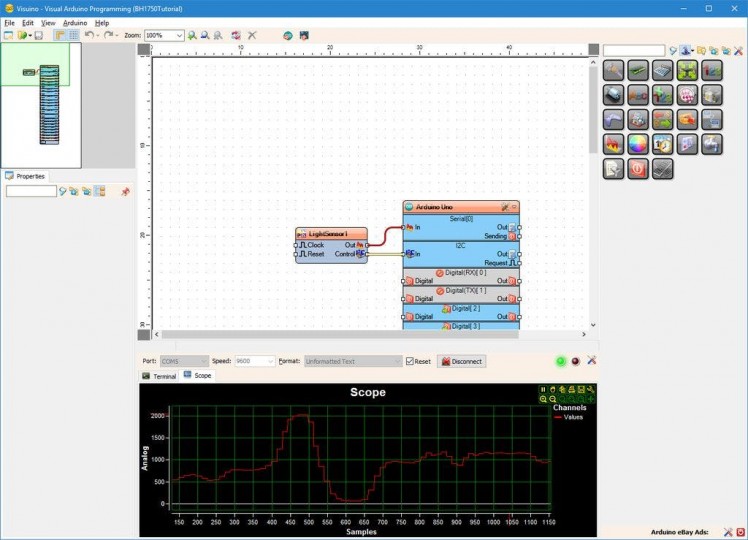This screenshot has height=540, width=748.
Task: Open the color wheel component category
Action: coord(638,144)
